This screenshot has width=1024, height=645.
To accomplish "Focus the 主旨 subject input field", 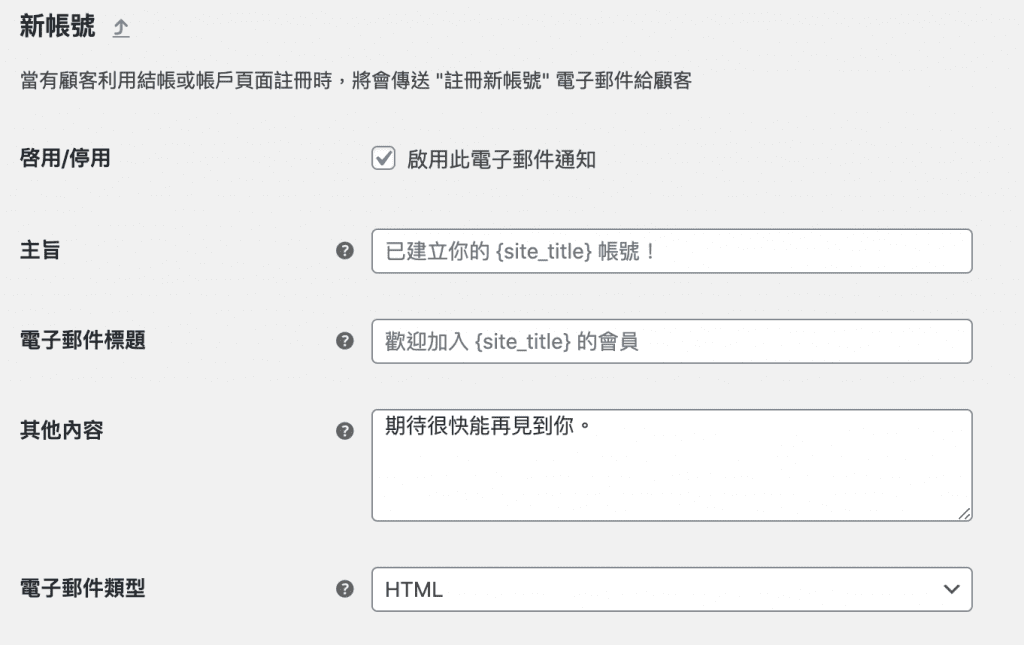I will (670, 251).
